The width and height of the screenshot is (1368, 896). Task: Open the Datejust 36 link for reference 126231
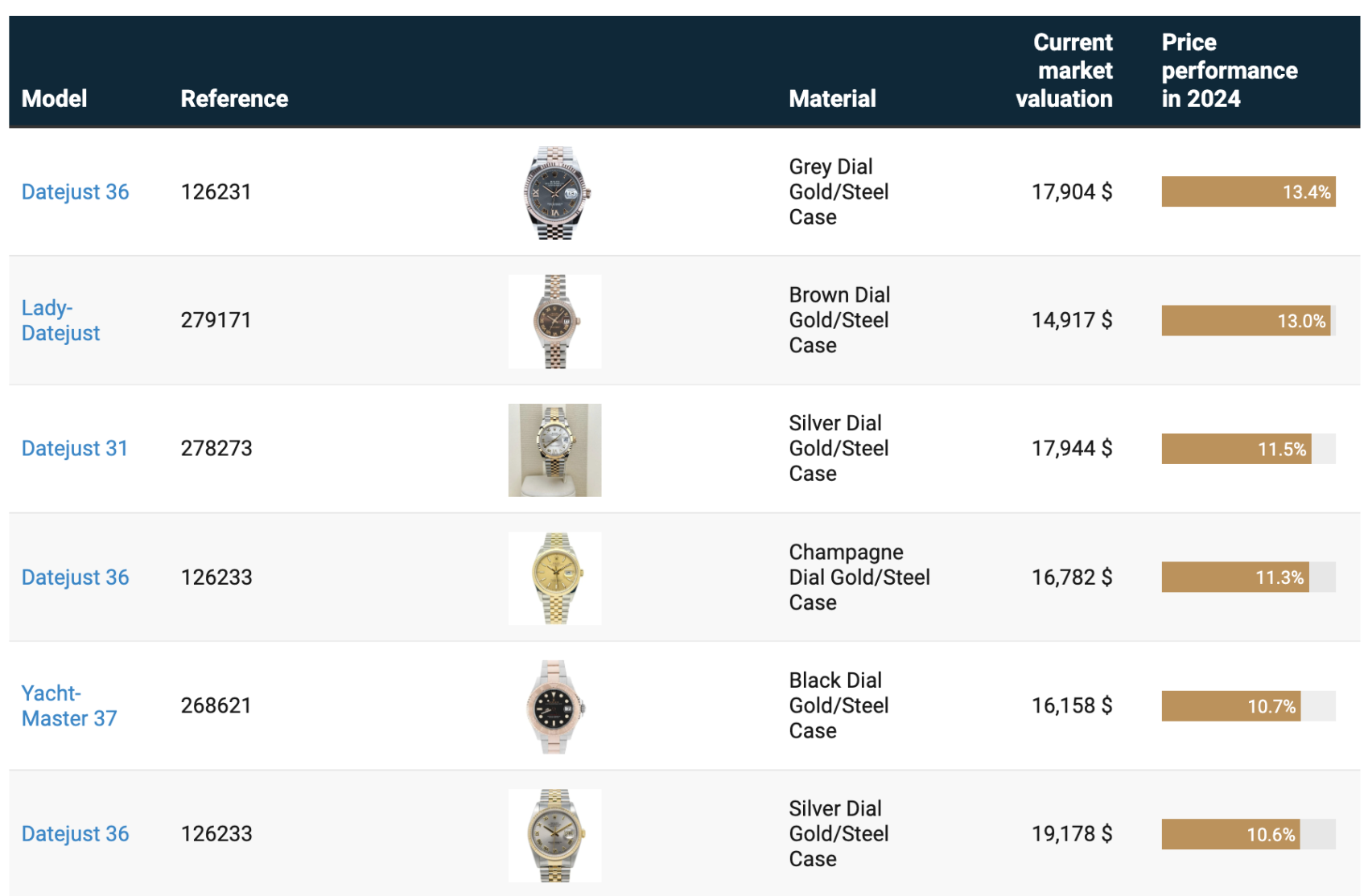click(75, 192)
